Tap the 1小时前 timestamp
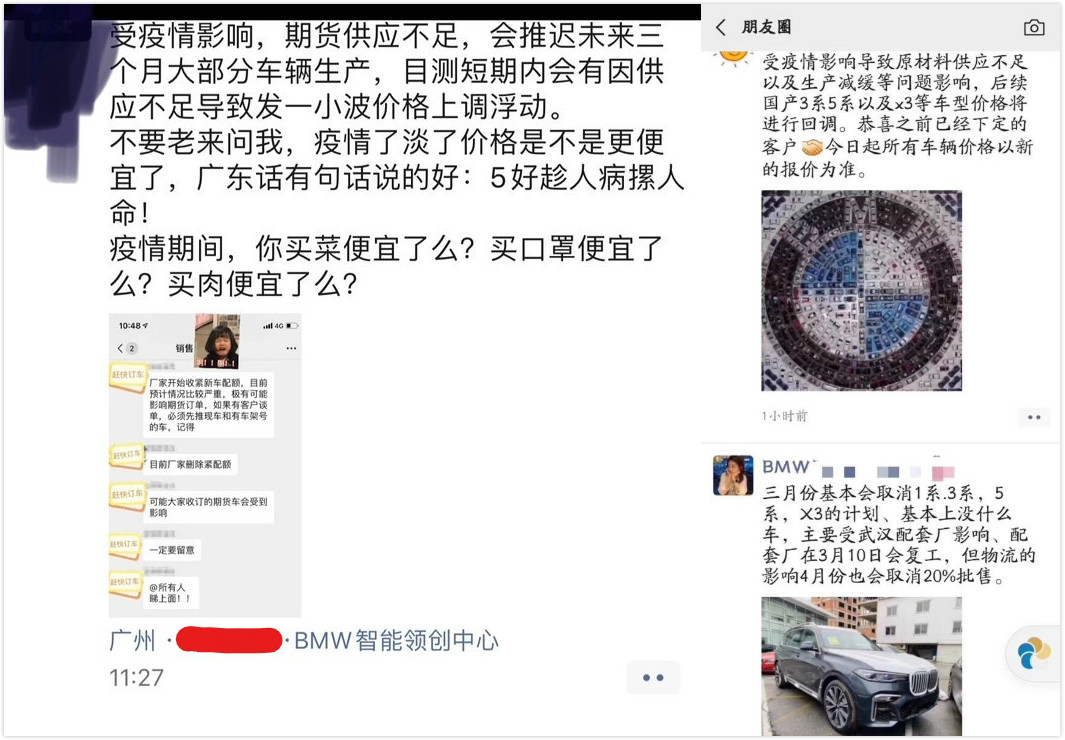 pos(784,416)
